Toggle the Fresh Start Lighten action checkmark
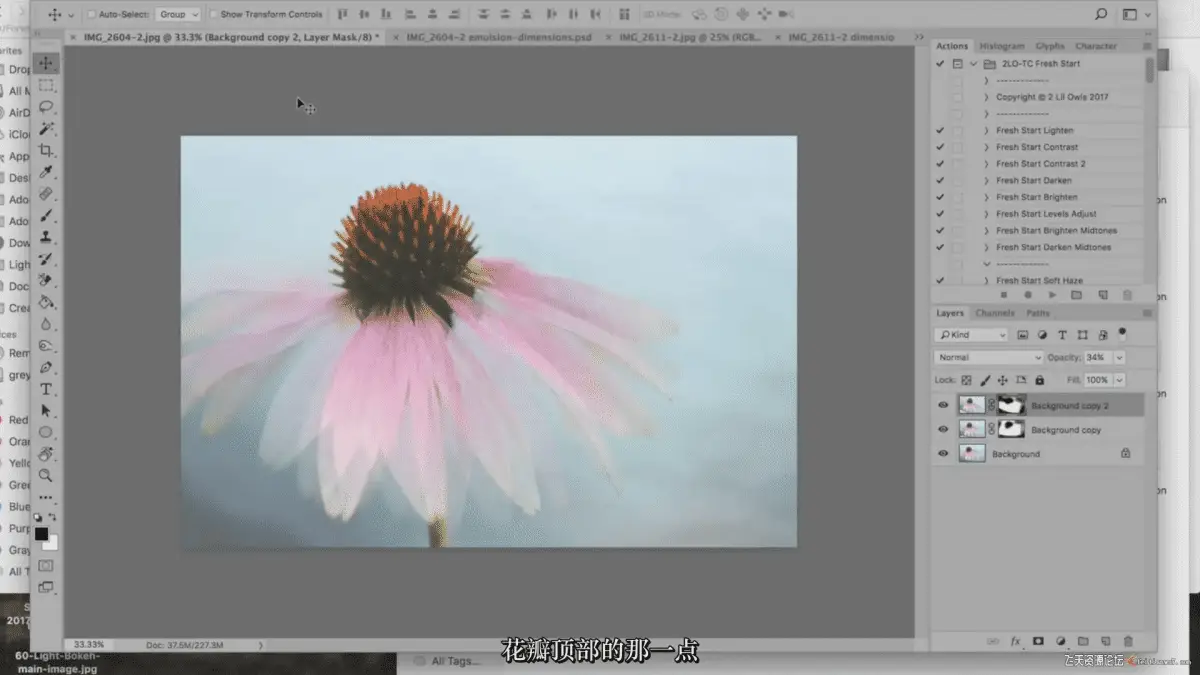1200x675 pixels. [x=939, y=130]
